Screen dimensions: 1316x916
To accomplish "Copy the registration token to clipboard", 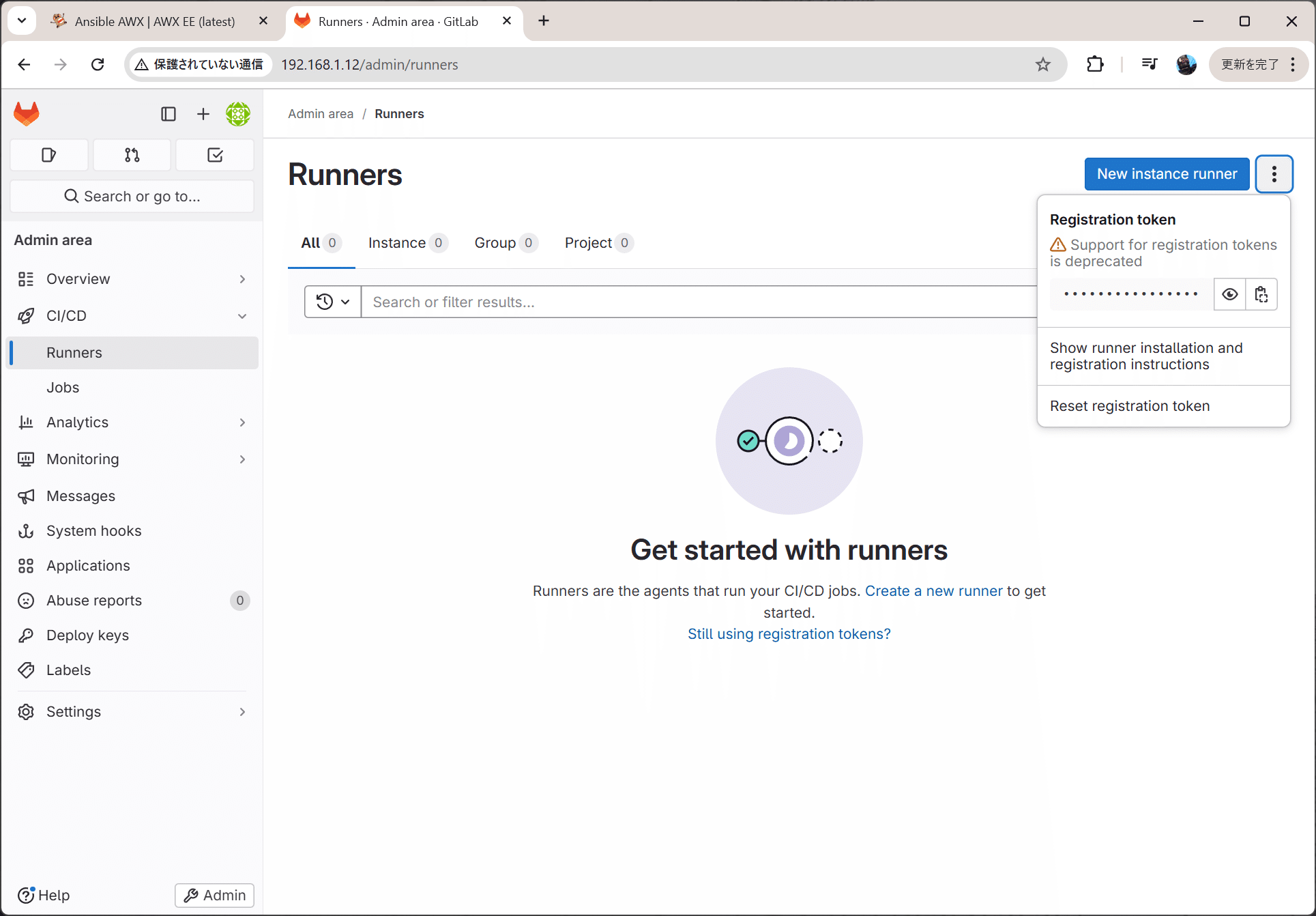I will 1261,294.
